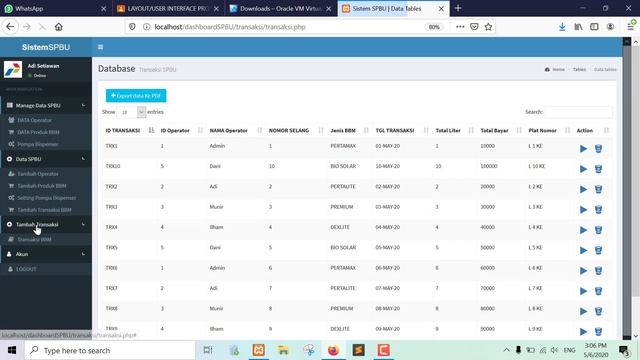
Task: Open Firefox page actions ellipsis
Action: pyautogui.click(x=460, y=27)
